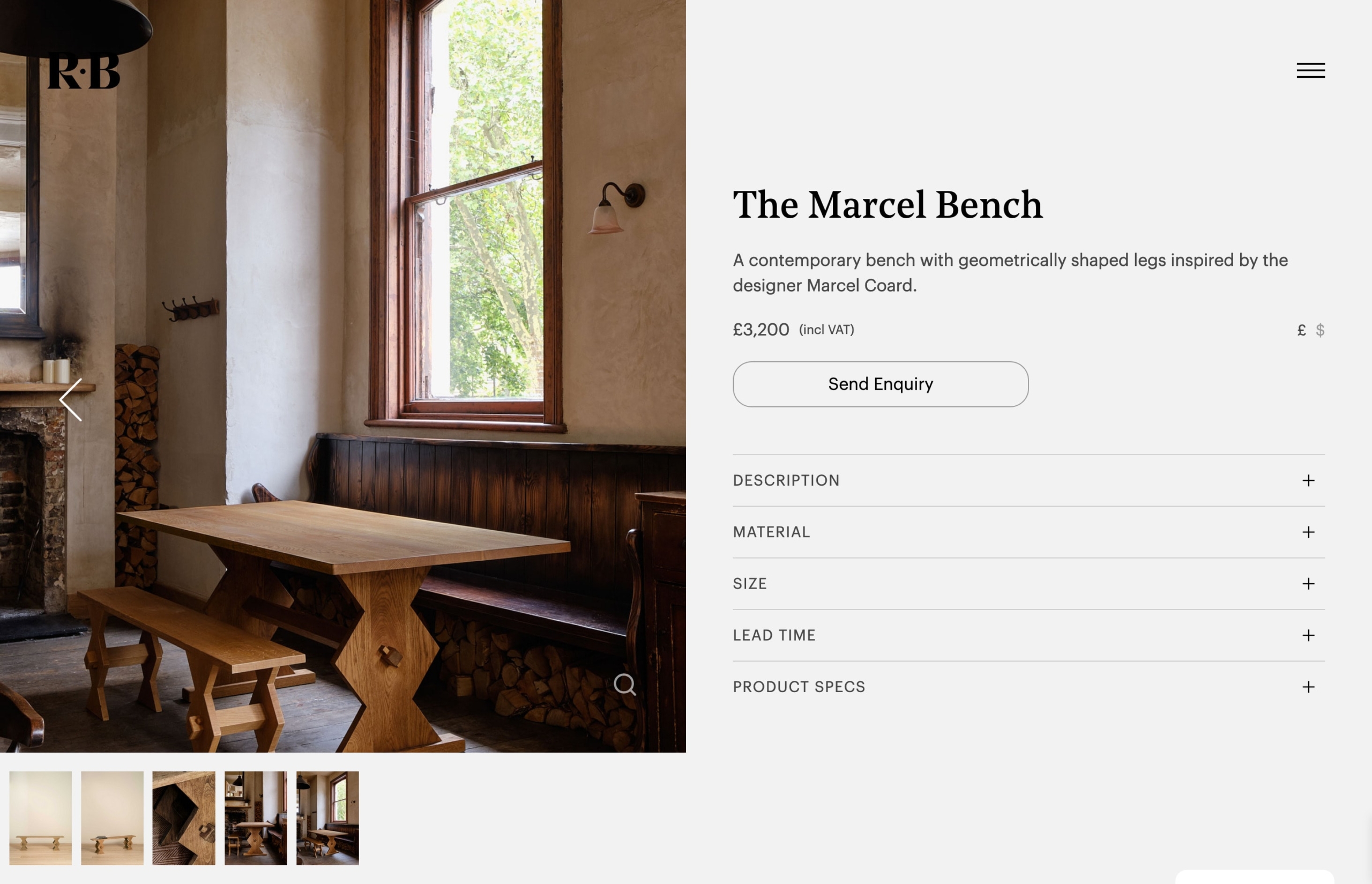Send an enquiry for the bench
The height and width of the screenshot is (884, 1372).
[880, 384]
